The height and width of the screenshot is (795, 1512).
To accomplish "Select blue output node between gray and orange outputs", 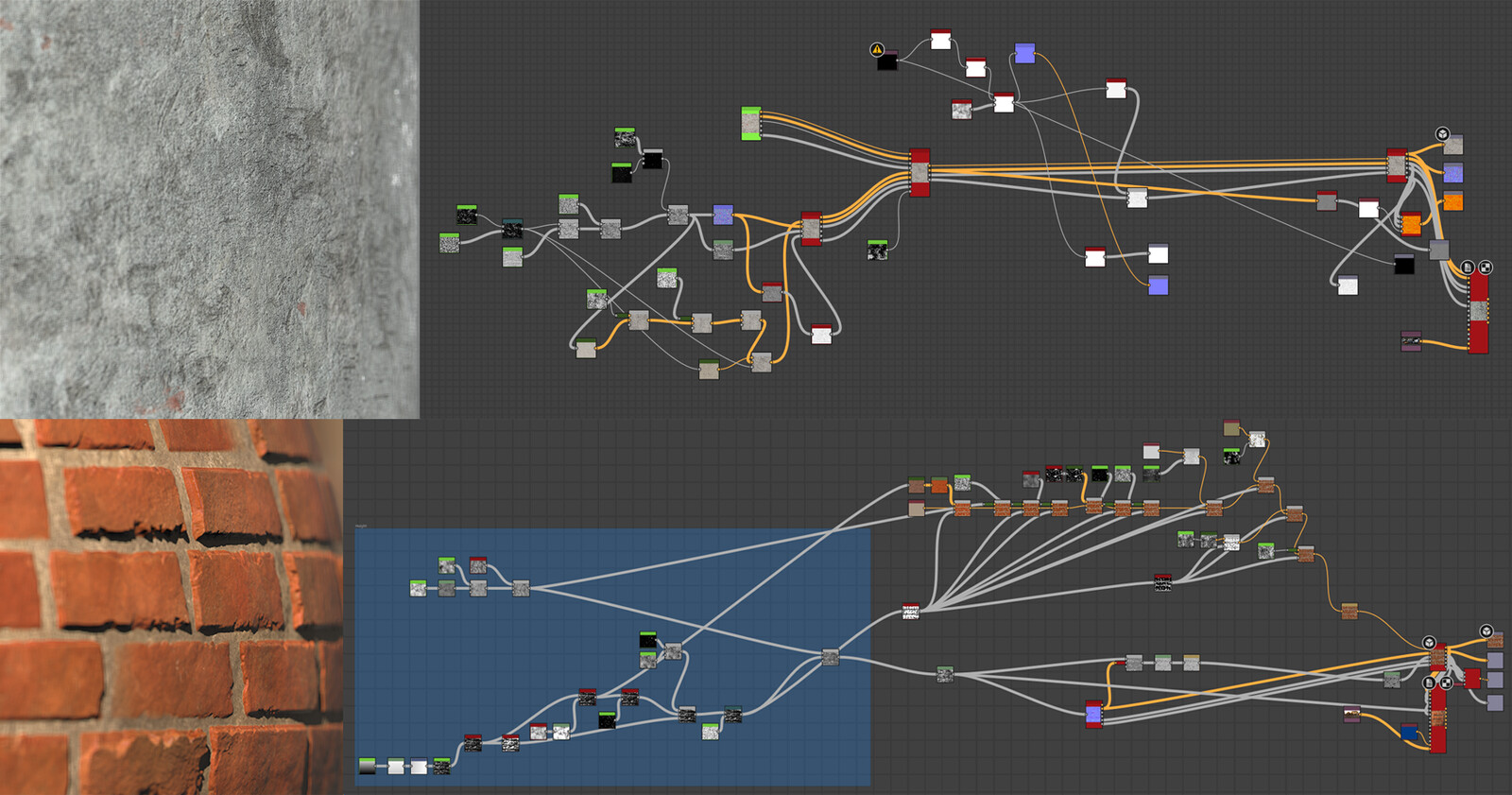I will point(1453,172).
